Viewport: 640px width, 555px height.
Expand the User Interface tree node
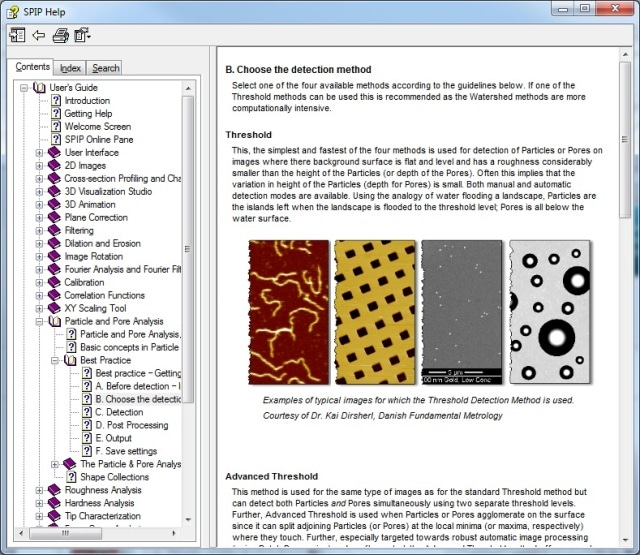[39, 153]
